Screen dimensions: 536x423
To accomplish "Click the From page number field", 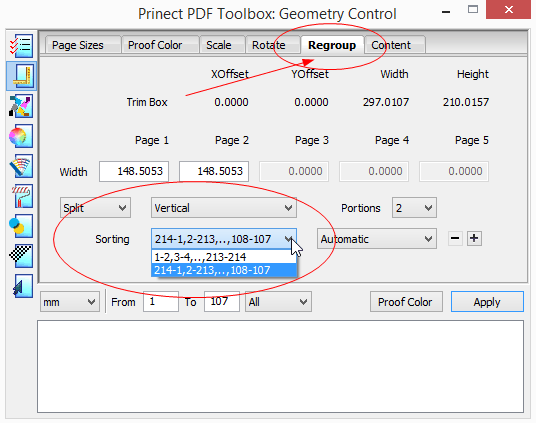I will click(161, 302).
